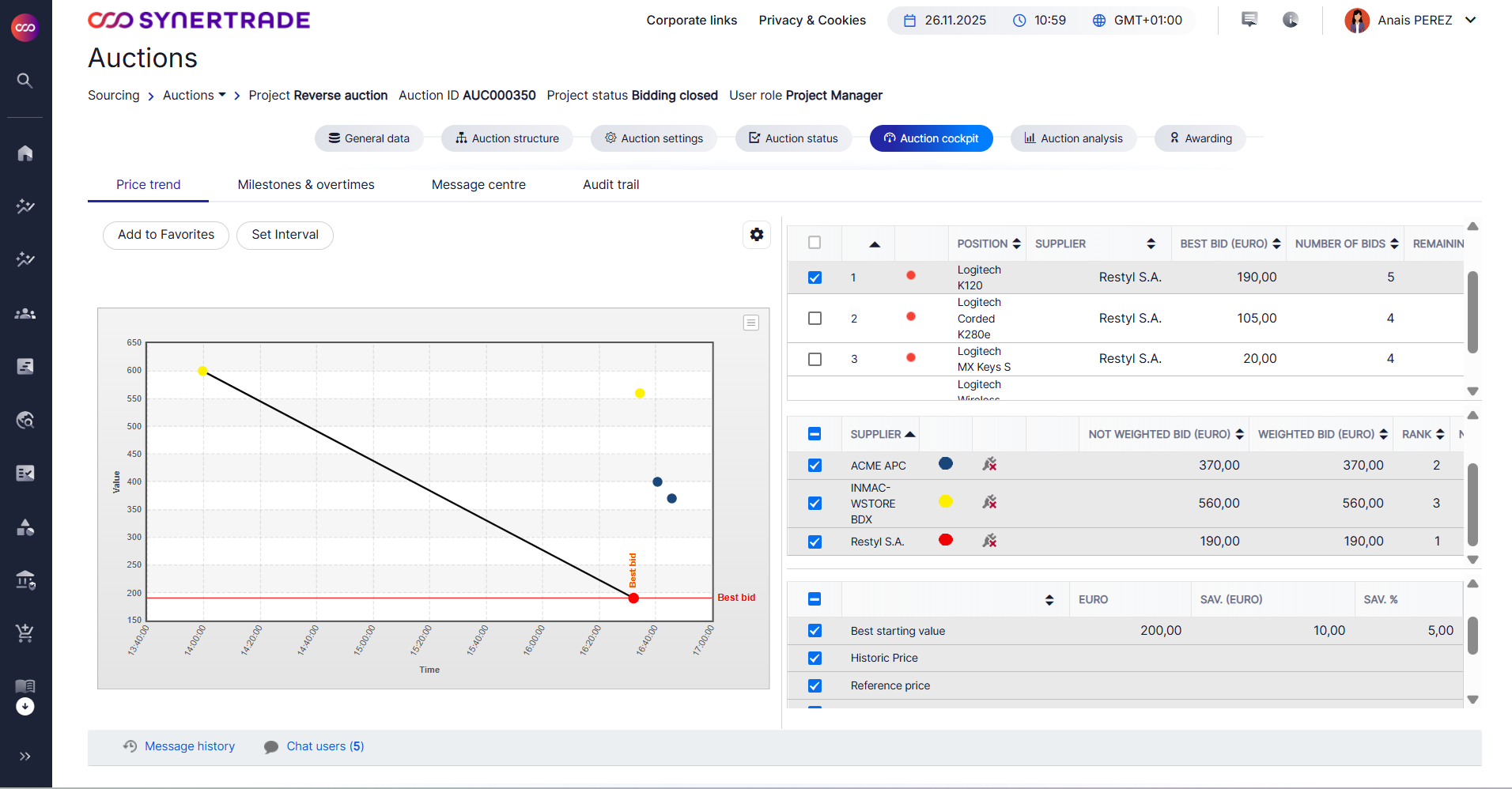
Task: Open the checklist icon in the sidebar
Action: (25, 473)
